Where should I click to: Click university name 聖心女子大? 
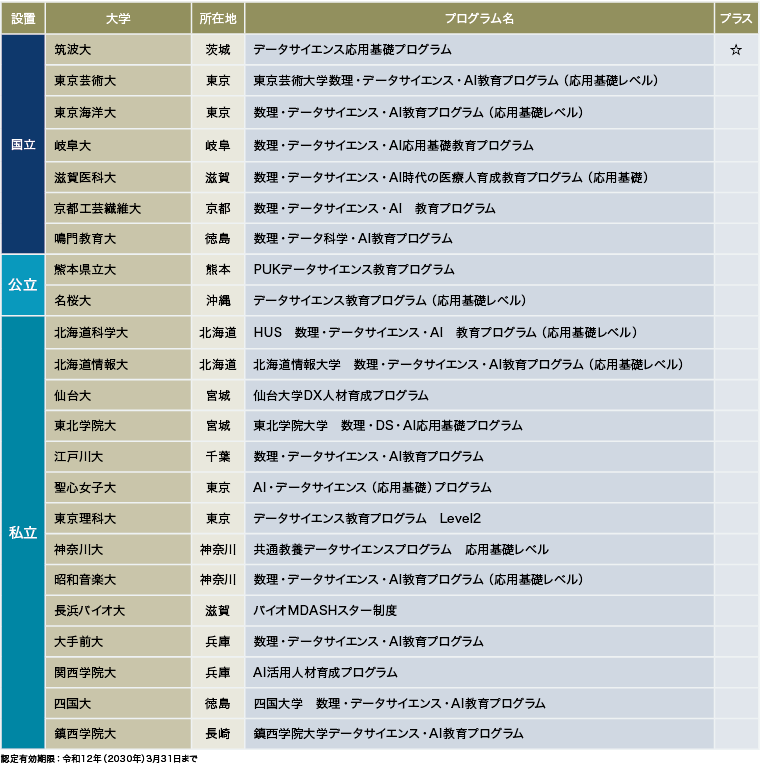pyautogui.click(x=85, y=488)
